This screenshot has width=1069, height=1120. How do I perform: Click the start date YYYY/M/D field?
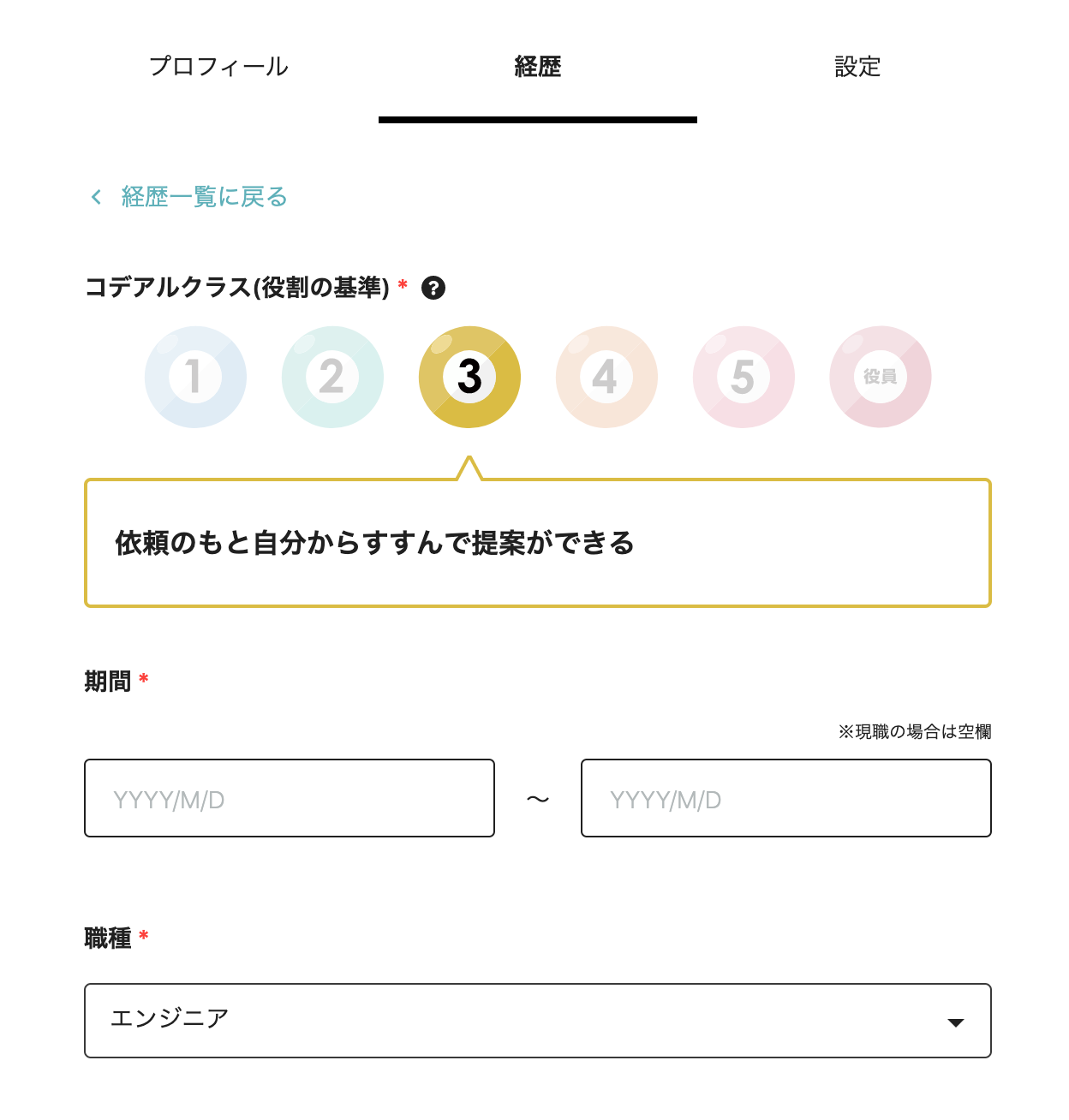pos(289,798)
